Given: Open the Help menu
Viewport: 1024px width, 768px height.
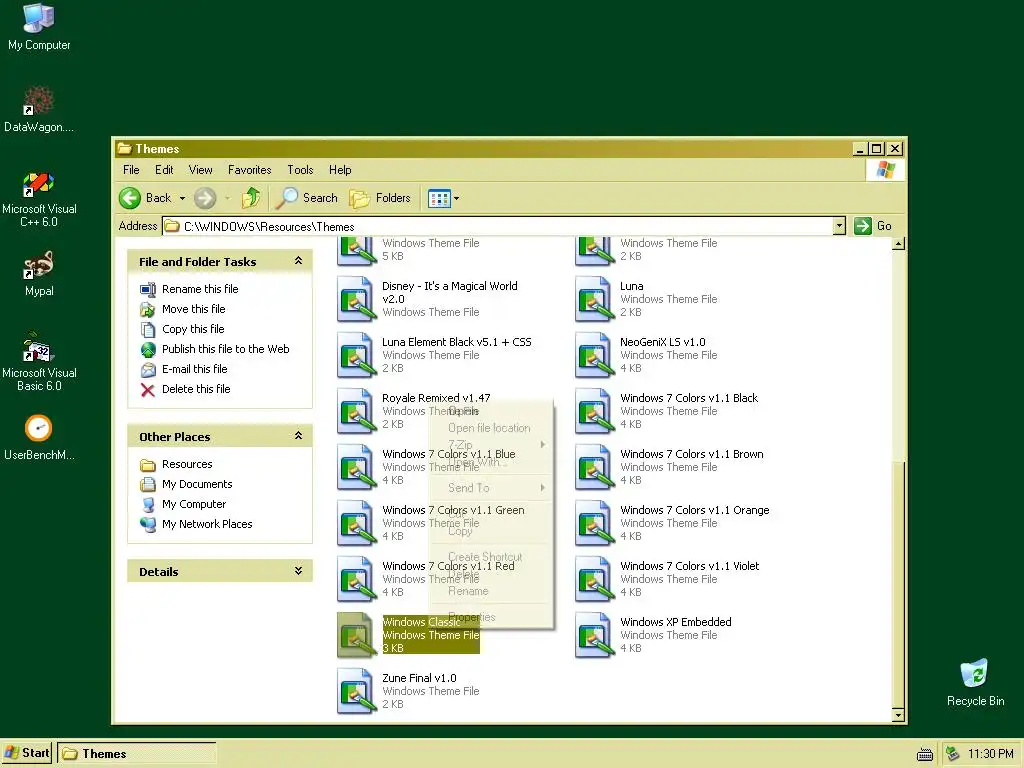Looking at the screenshot, I should coord(340,170).
